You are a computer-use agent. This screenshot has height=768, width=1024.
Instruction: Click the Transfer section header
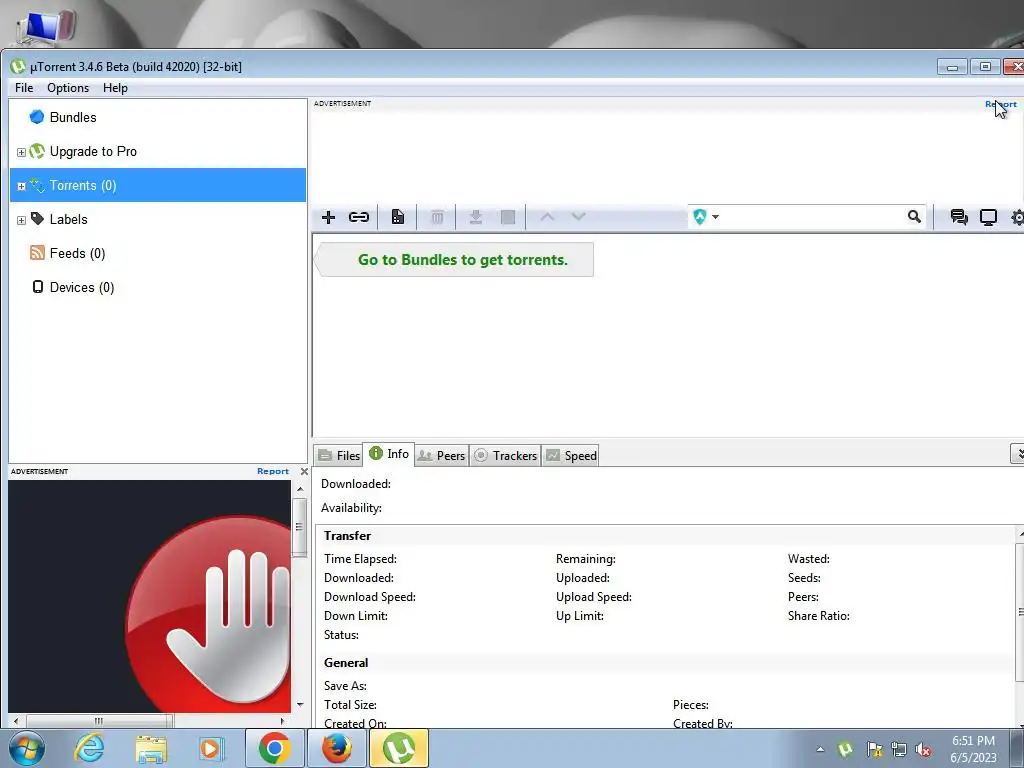click(x=347, y=536)
